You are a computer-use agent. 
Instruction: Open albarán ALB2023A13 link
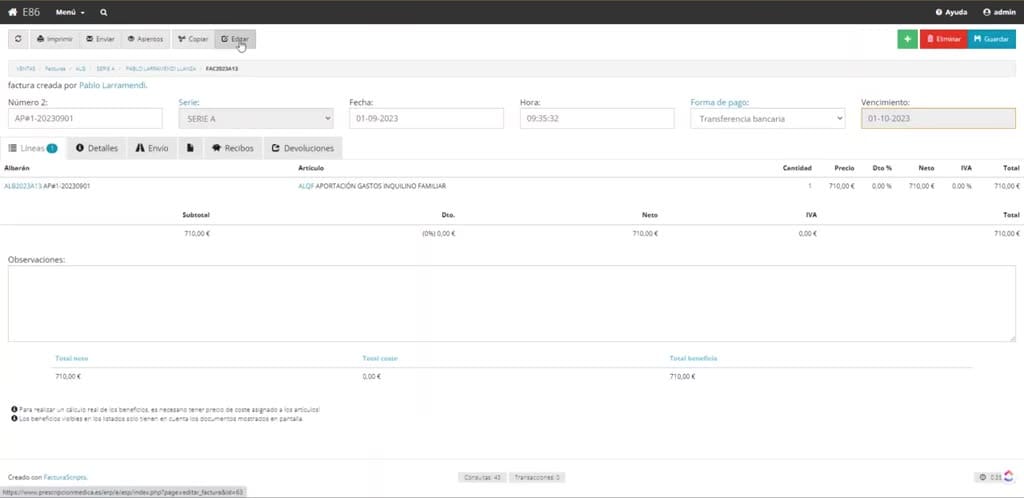pyautogui.click(x=23, y=186)
